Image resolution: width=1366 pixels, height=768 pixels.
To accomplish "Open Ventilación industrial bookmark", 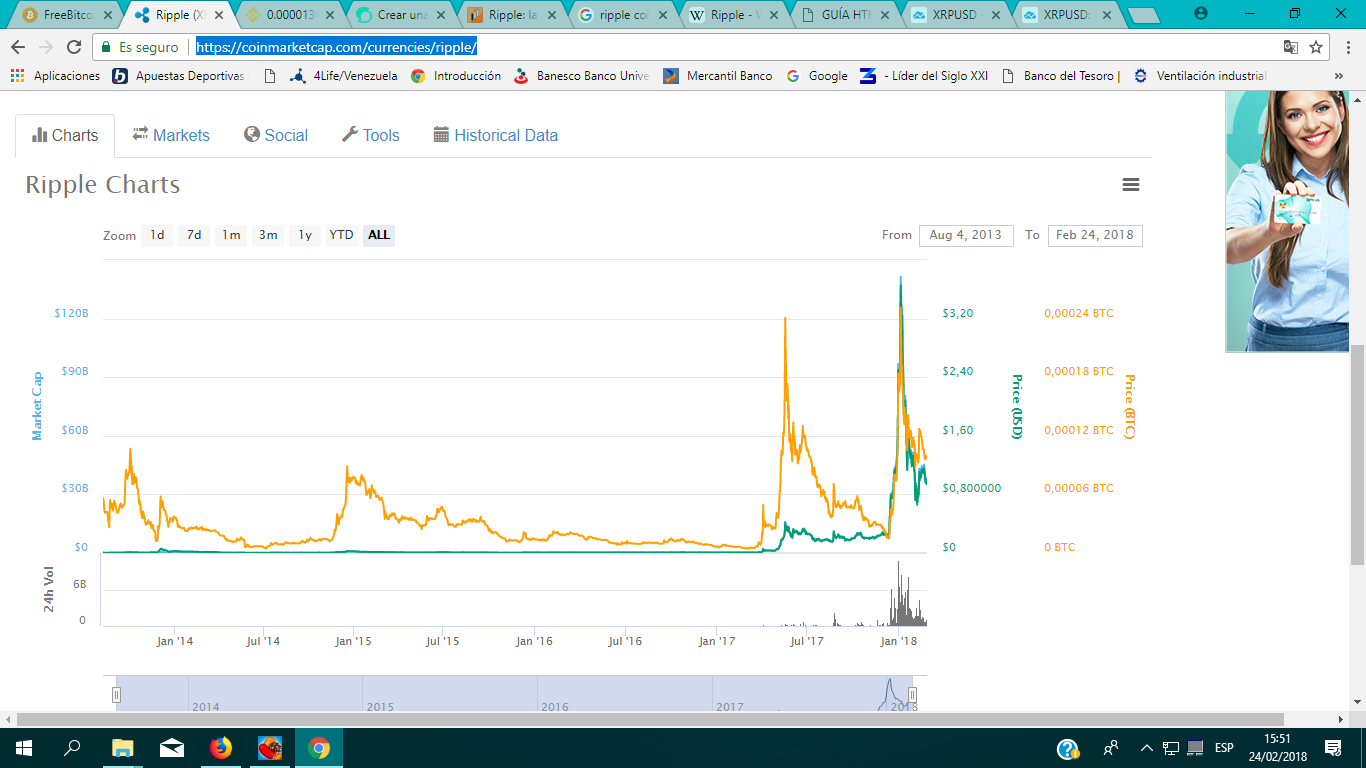I will pyautogui.click(x=1200, y=76).
